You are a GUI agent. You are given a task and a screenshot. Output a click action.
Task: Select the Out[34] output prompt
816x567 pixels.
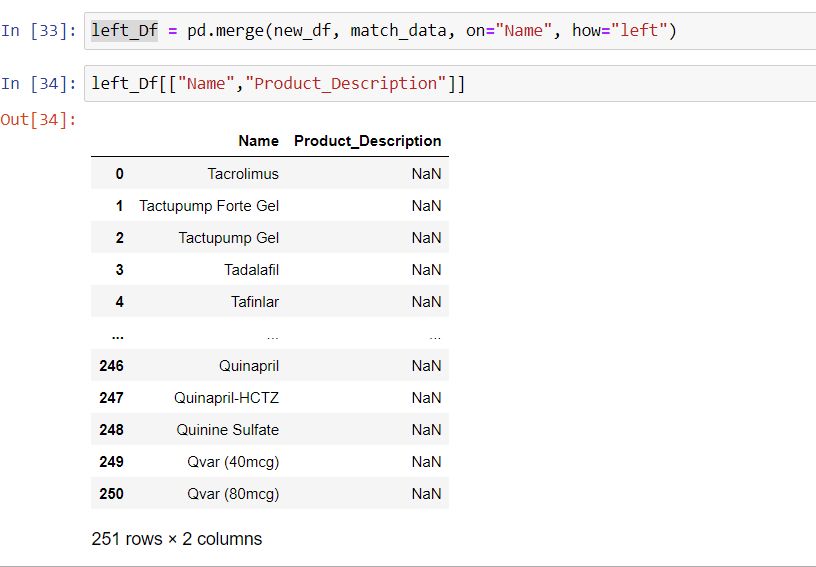tap(38, 120)
